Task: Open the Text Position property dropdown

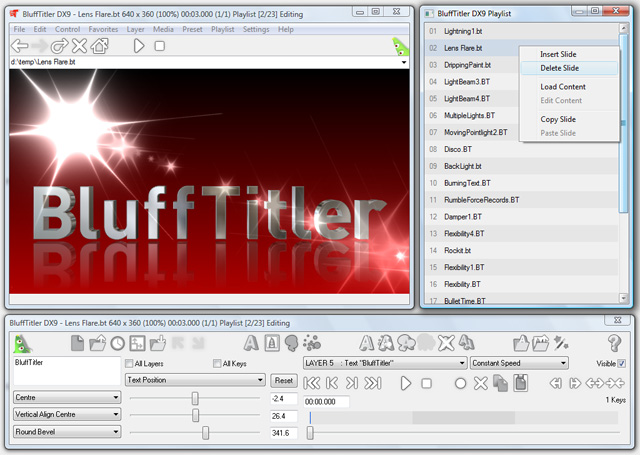Action: 195,380
